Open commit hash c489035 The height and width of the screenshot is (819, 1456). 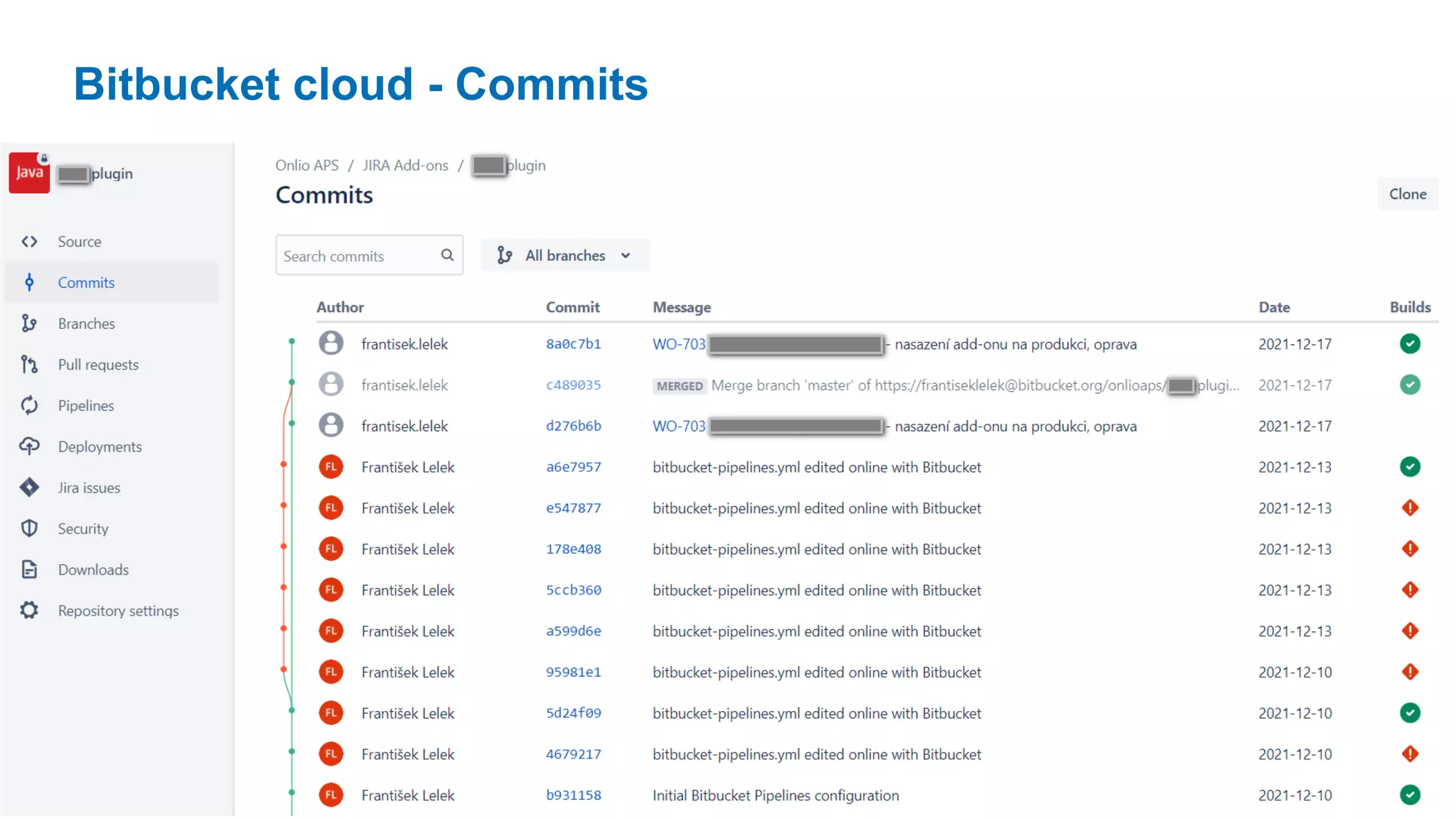[x=573, y=385]
